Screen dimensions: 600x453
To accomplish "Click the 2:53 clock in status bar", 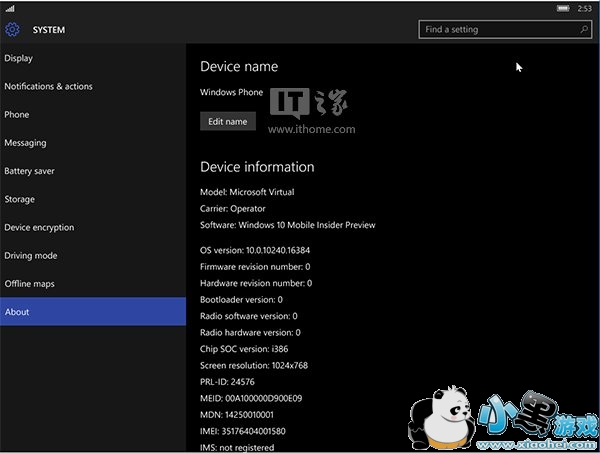I will tap(584, 8).
